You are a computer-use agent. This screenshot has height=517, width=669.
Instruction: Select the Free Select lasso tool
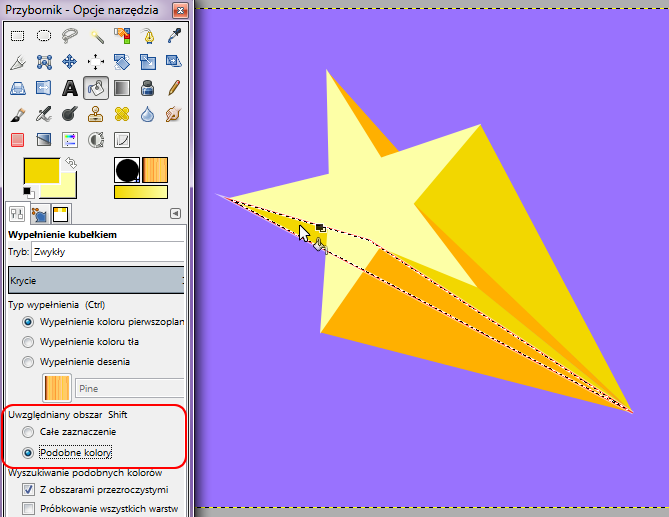point(69,36)
